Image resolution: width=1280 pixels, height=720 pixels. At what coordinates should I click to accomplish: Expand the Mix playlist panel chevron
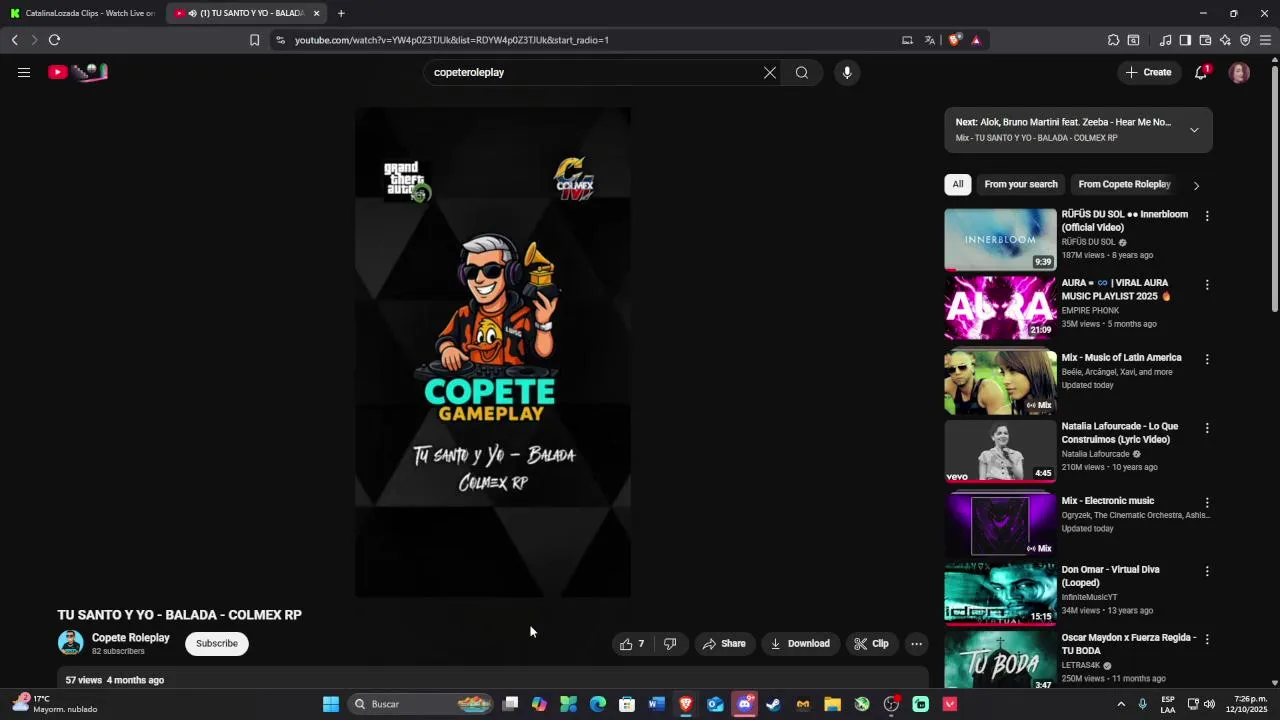[1194, 130]
